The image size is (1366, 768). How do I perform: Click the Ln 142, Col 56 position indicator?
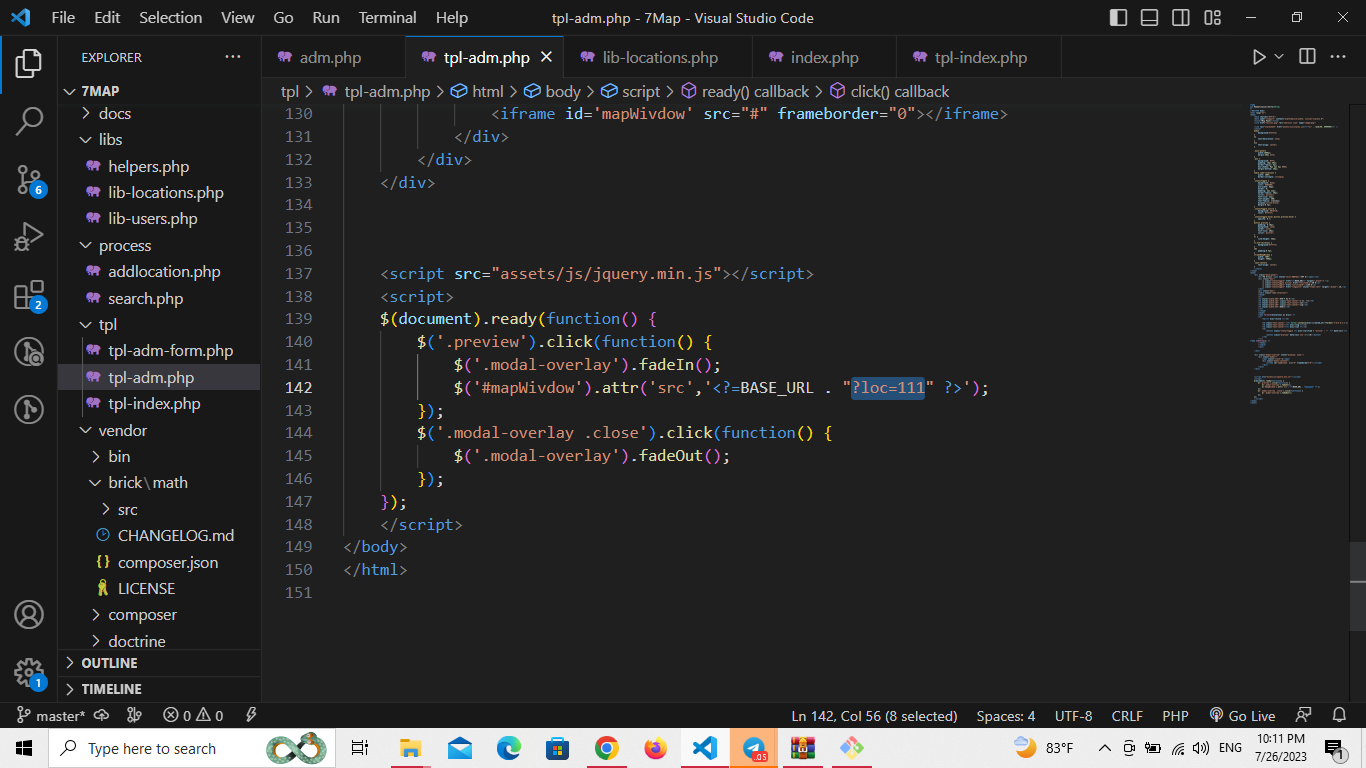874,716
